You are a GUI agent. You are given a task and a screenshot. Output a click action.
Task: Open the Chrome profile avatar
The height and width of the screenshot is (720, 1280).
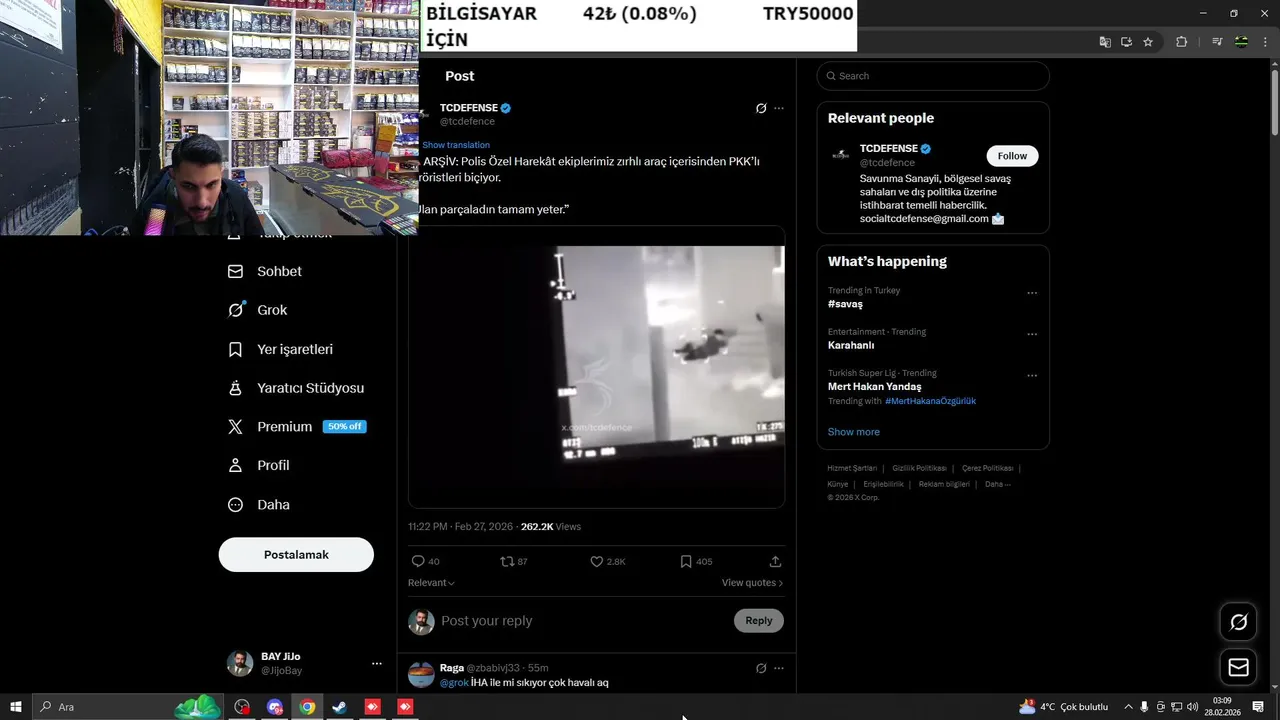point(1241,42)
